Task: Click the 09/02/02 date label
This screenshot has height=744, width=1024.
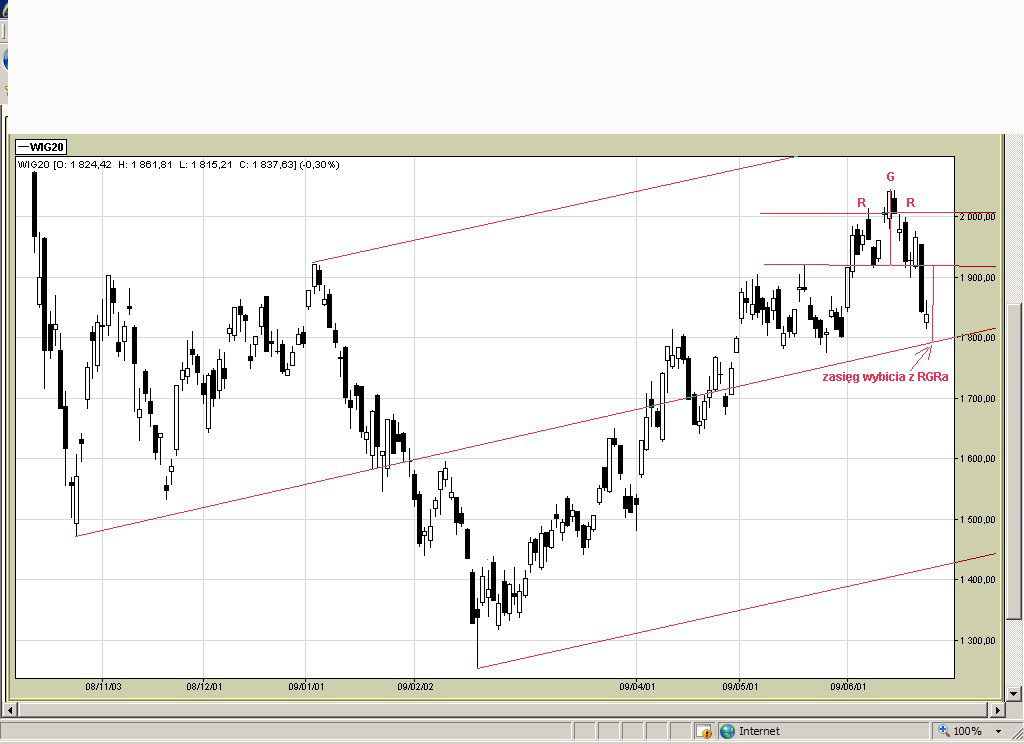Action: point(415,687)
